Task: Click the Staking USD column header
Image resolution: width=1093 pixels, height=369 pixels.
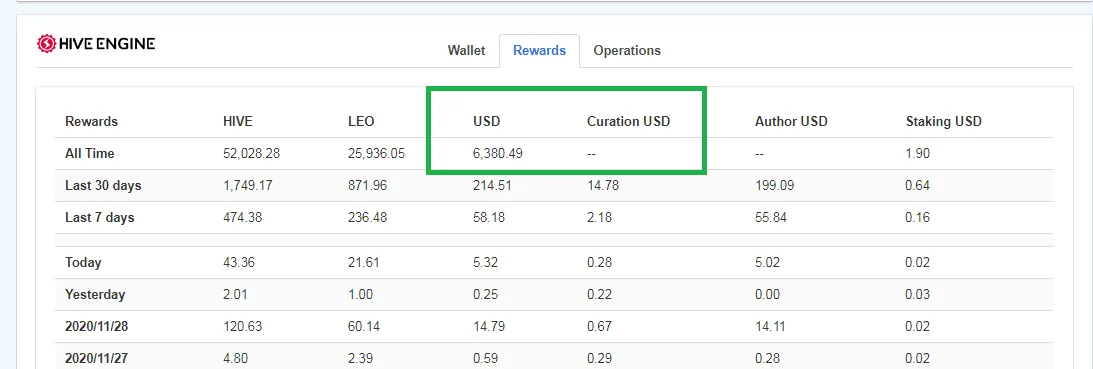Action: pyautogui.click(x=943, y=121)
